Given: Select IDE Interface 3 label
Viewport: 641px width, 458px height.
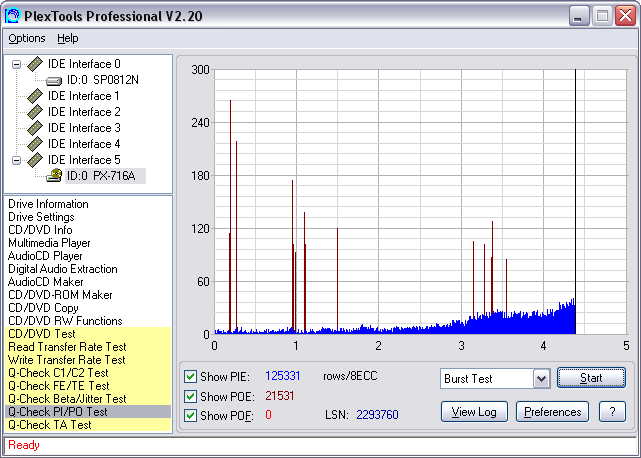Looking at the screenshot, I should click(84, 128).
